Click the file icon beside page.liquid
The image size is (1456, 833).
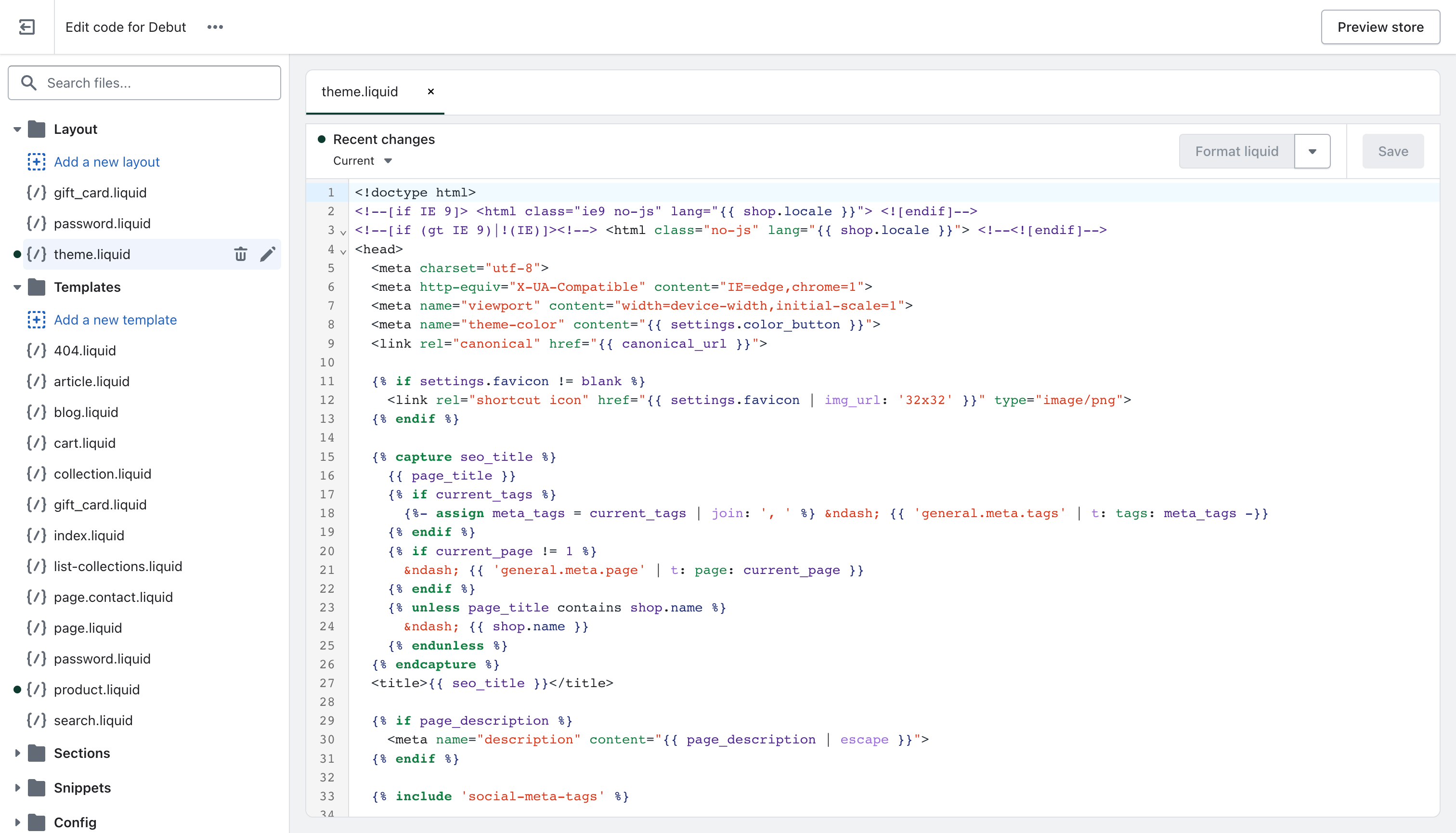[x=37, y=628]
